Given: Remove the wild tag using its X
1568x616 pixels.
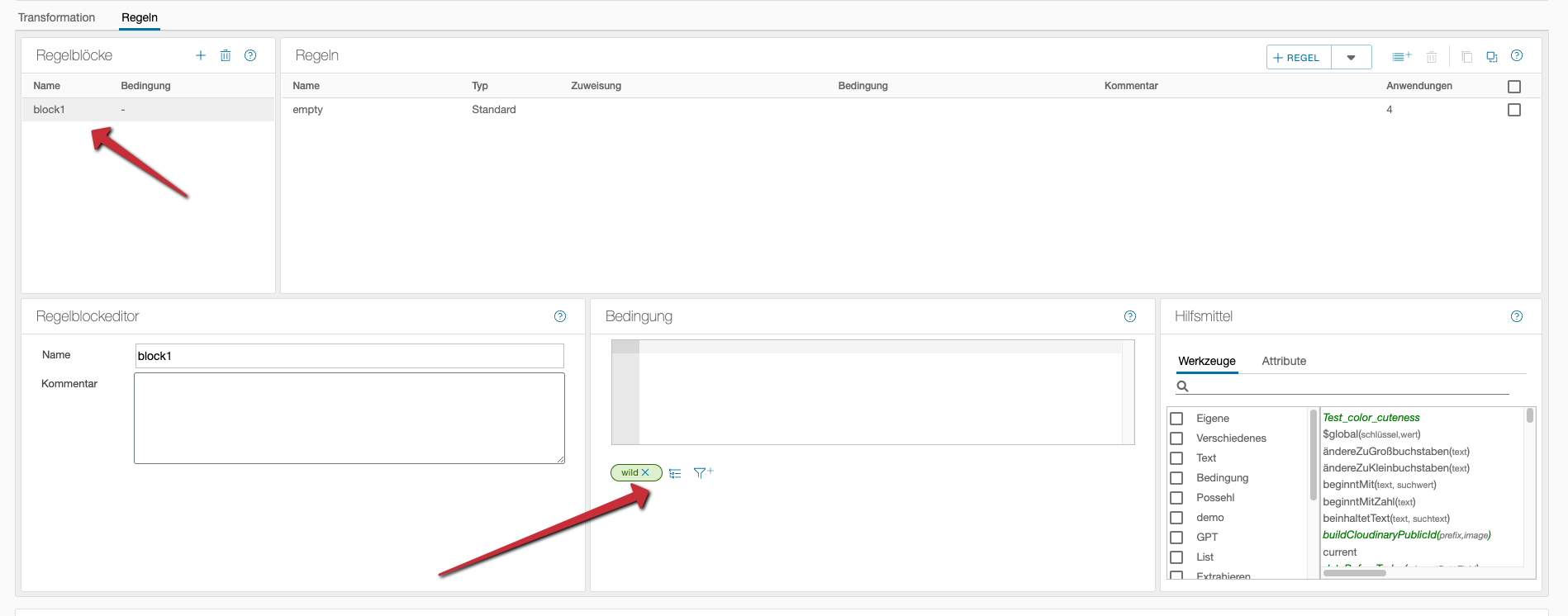Looking at the screenshot, I should tap(646, 473).
